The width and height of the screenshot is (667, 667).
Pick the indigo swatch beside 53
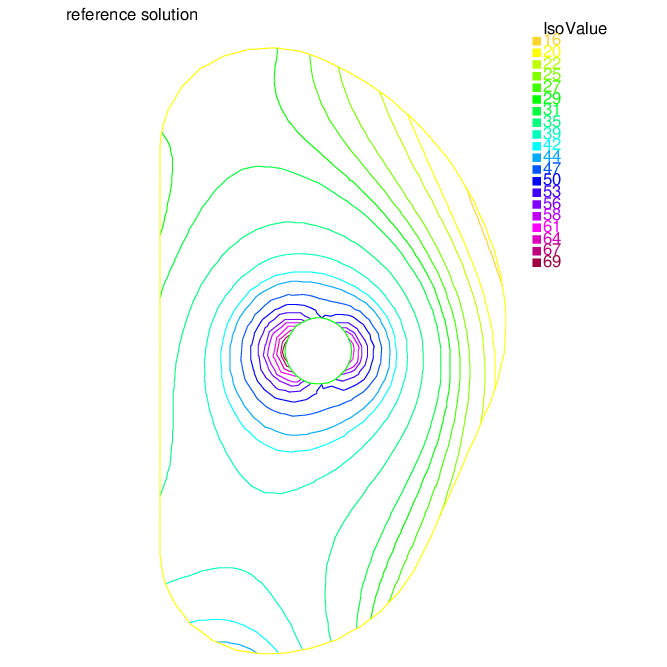tap(536, 192)
